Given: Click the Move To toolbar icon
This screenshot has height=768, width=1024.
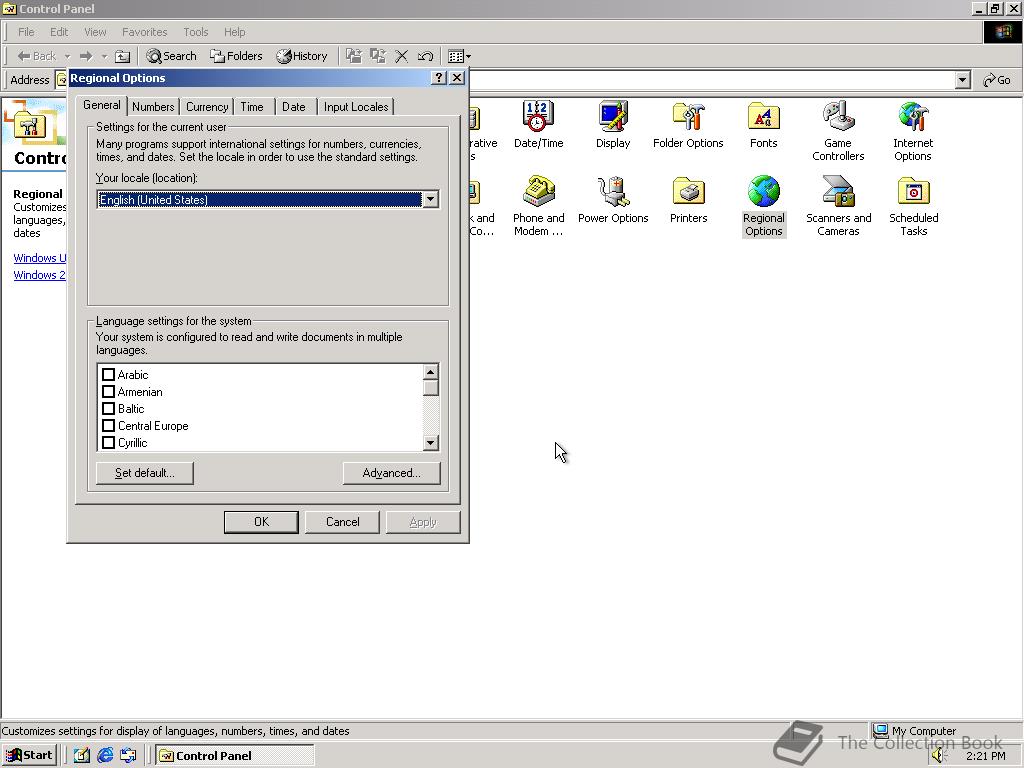Looking at the screenshot, I should click(x=354, y=56).
